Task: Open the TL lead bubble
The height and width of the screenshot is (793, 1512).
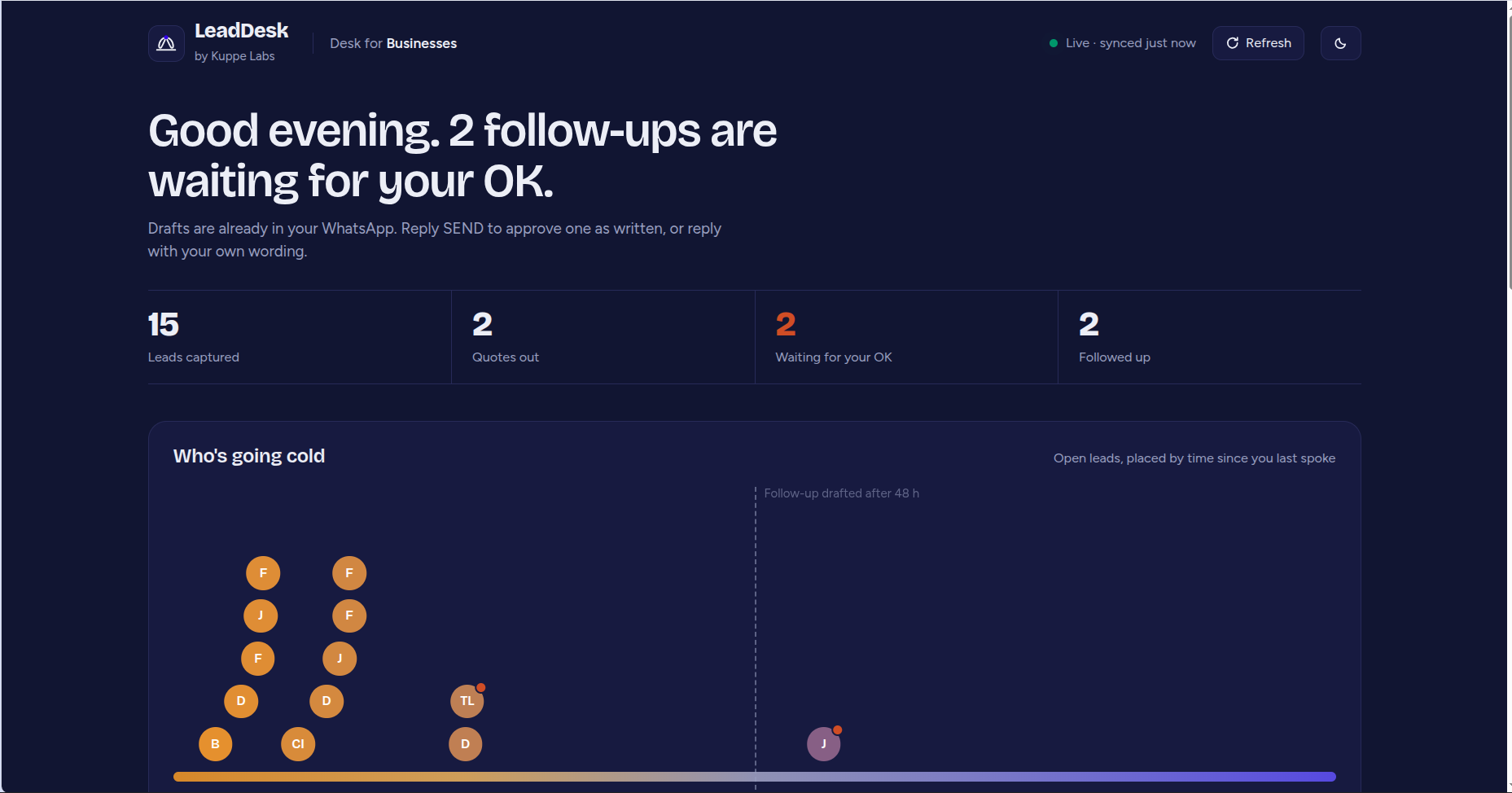Action: (467, 701)
